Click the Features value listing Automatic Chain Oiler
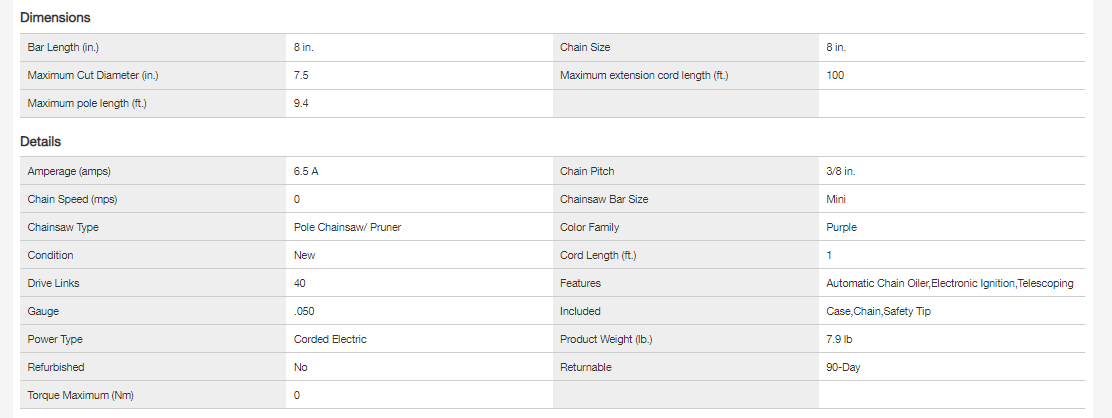 (x=949, y=284)
